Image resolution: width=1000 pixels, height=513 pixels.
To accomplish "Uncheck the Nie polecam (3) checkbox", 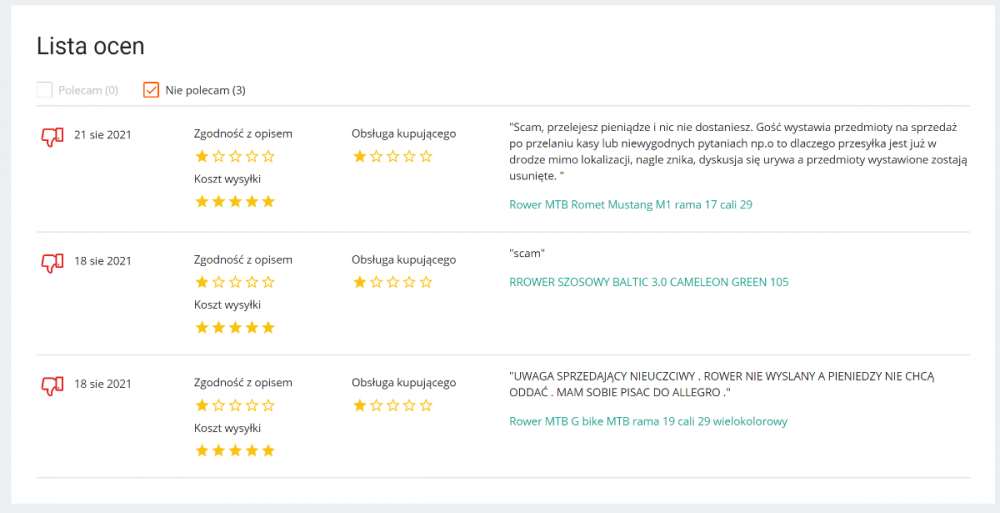I will 151,90.
